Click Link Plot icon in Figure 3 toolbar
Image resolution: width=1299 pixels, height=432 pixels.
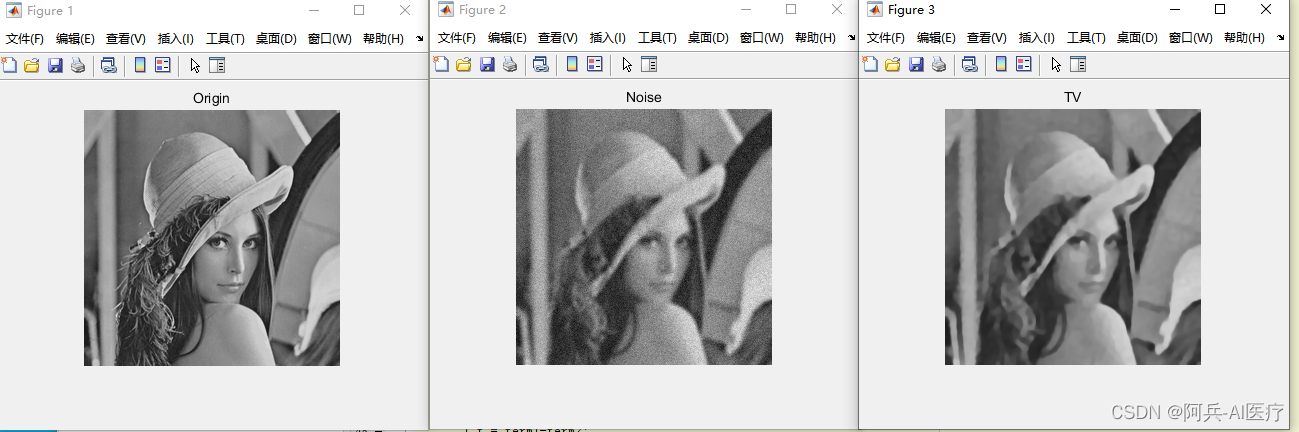(x=969, y=65)
